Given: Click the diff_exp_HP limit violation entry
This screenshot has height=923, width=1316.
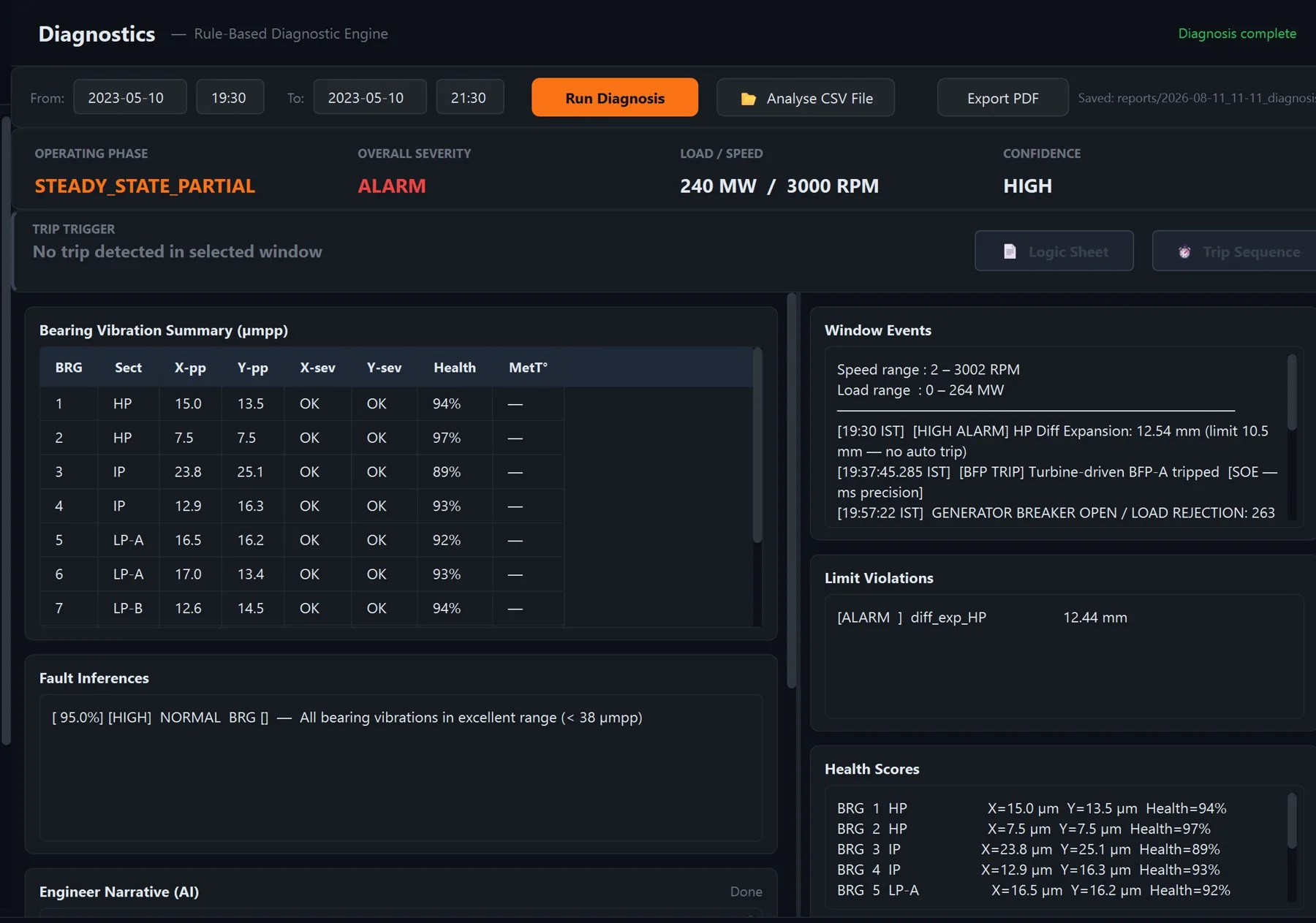Looking at the screenshot, I should coord(982,618).
